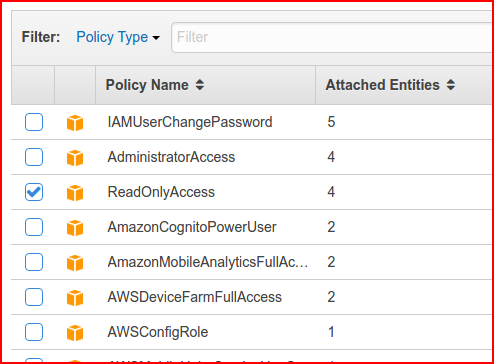This screenshot has width=494, height=364.
Task: Click the Filter text input field
Action: pyautogui.click(x=332, y=37)
